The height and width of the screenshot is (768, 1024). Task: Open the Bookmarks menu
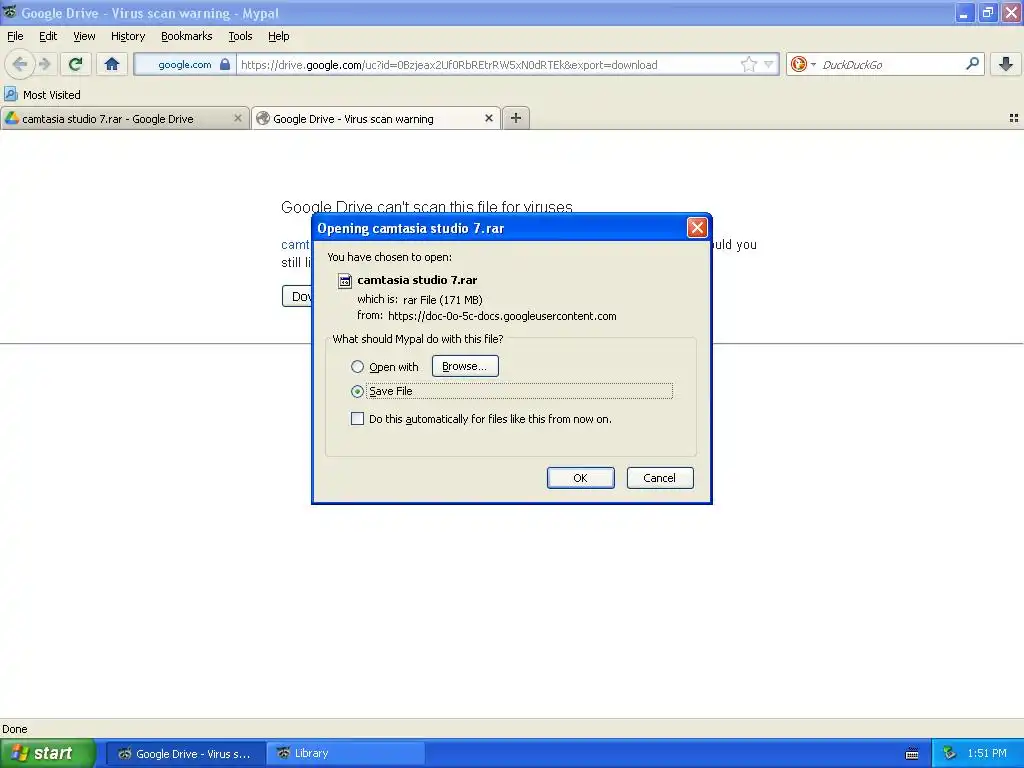pos(187,36)
